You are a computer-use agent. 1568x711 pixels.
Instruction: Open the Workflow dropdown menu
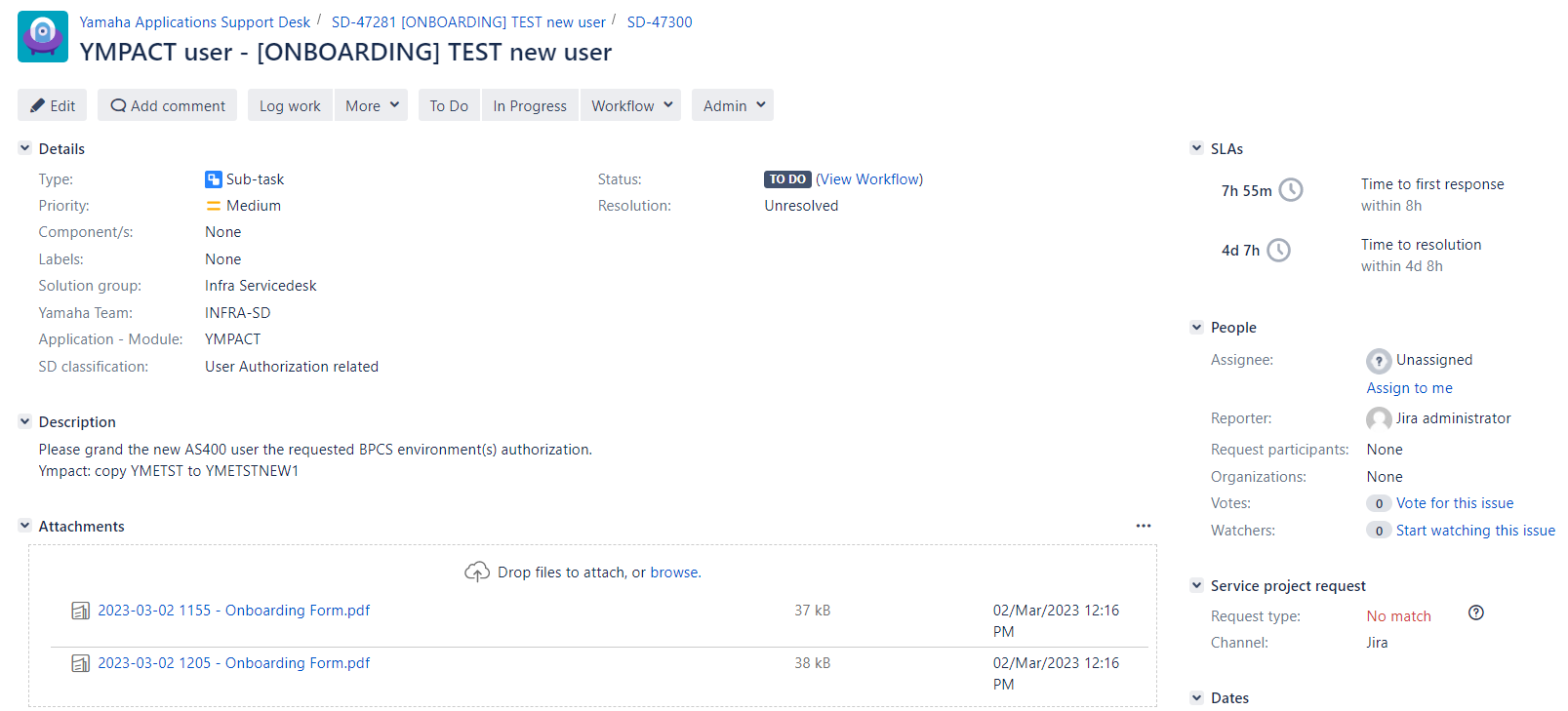[630, 105]
